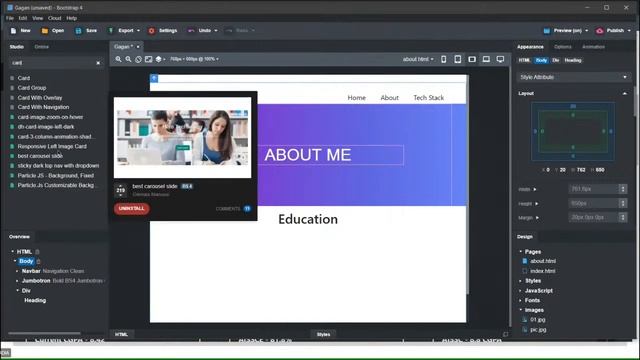Switch to landscape tablet preview size
This screenshot has height=360, width=640.
coord(472,59)
